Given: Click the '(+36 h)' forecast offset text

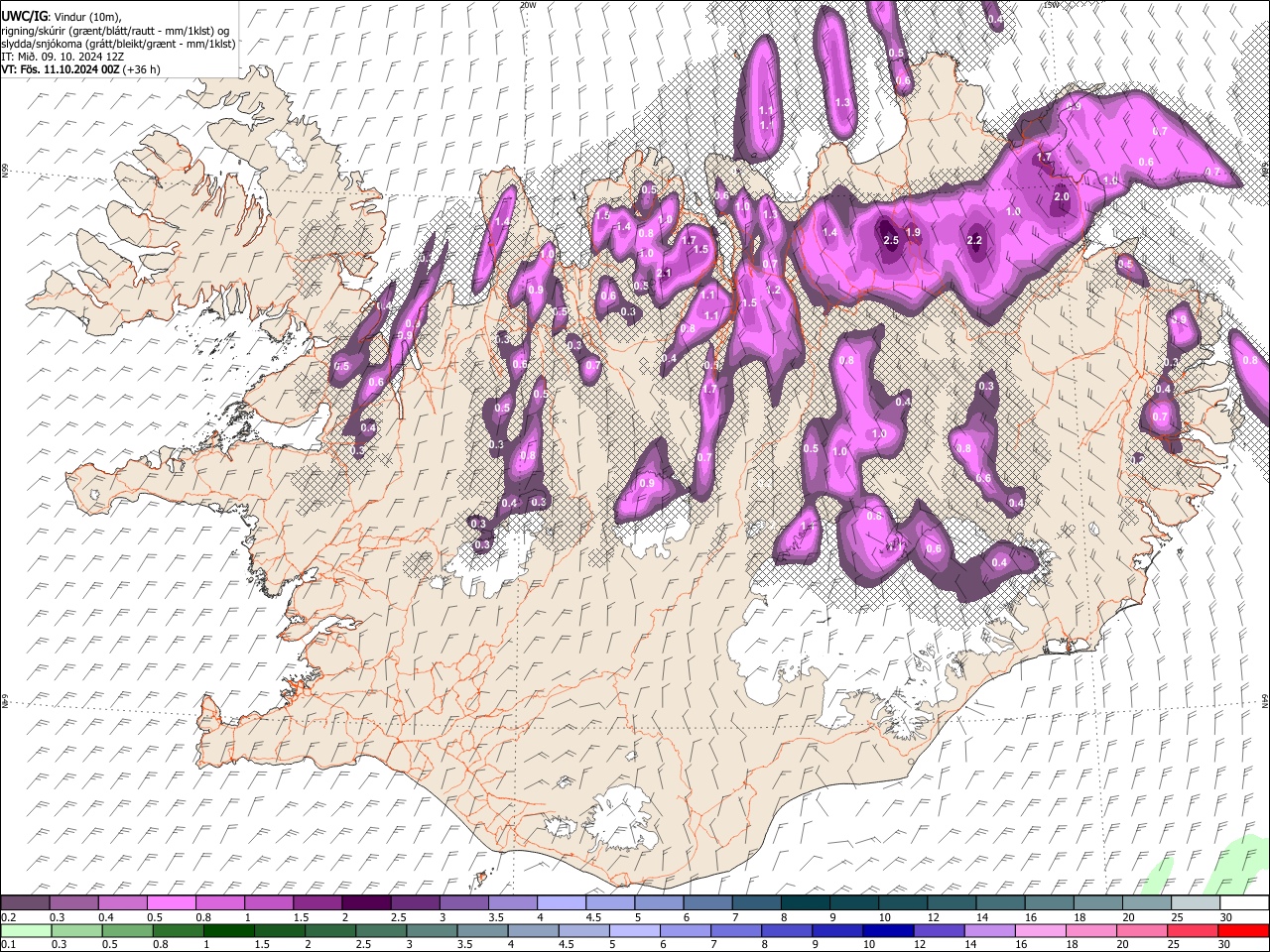Looking at the screenshot, I should click(141, 69).
